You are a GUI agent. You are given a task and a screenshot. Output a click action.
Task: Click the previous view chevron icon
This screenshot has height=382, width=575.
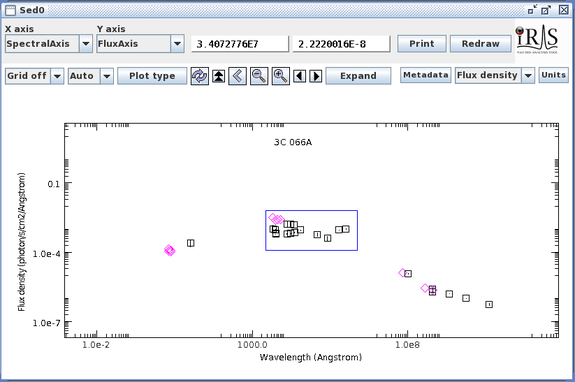point(237,76)
